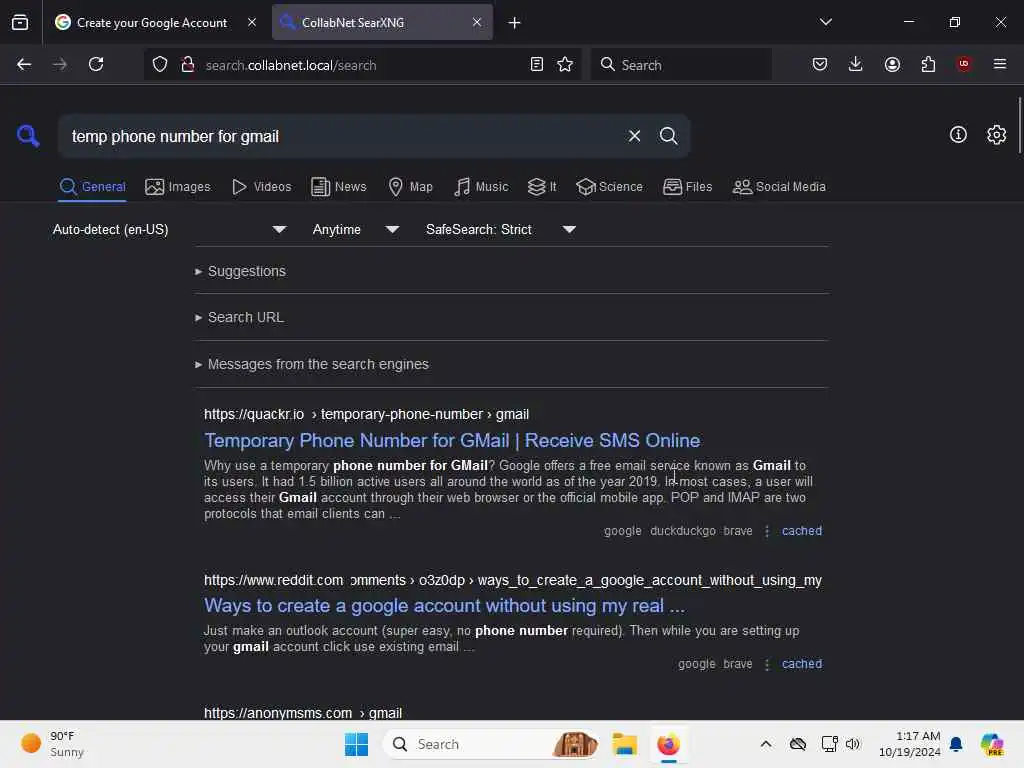Screen dimensions: 1024x768
Task: Expand Messages from the search engines
Action: click(312, 364)
